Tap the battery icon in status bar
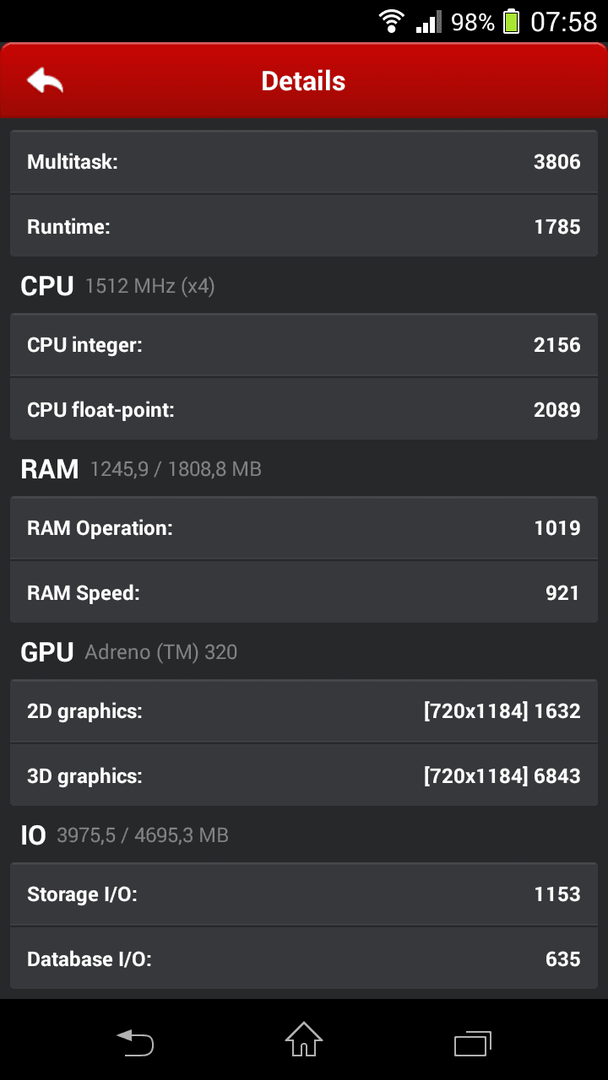 click(x=511, y=21)
